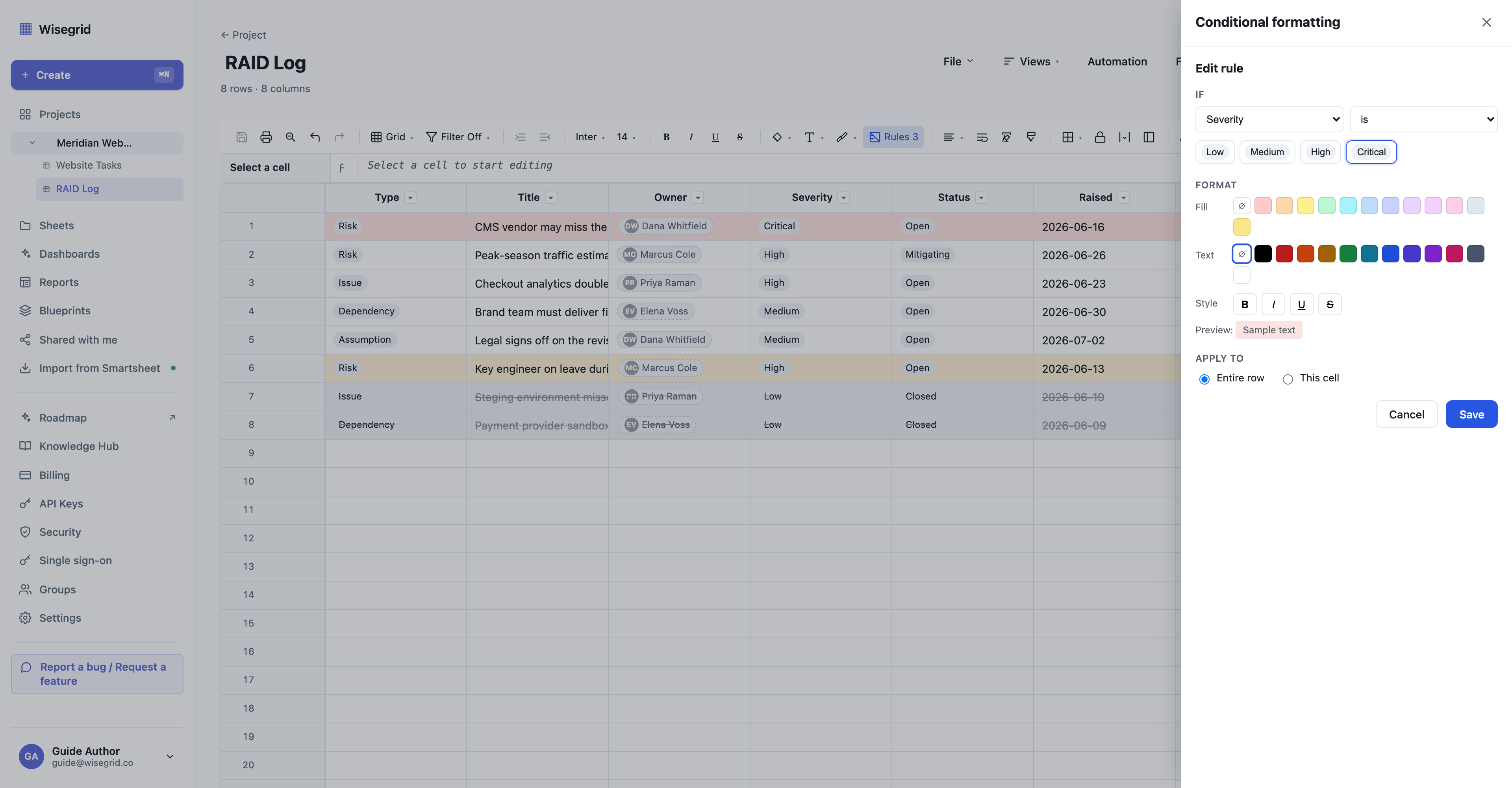The width and height of the screenshot is (1512, 788).
Task: Select the Entire row radio option
Action: click(1204, 379)
